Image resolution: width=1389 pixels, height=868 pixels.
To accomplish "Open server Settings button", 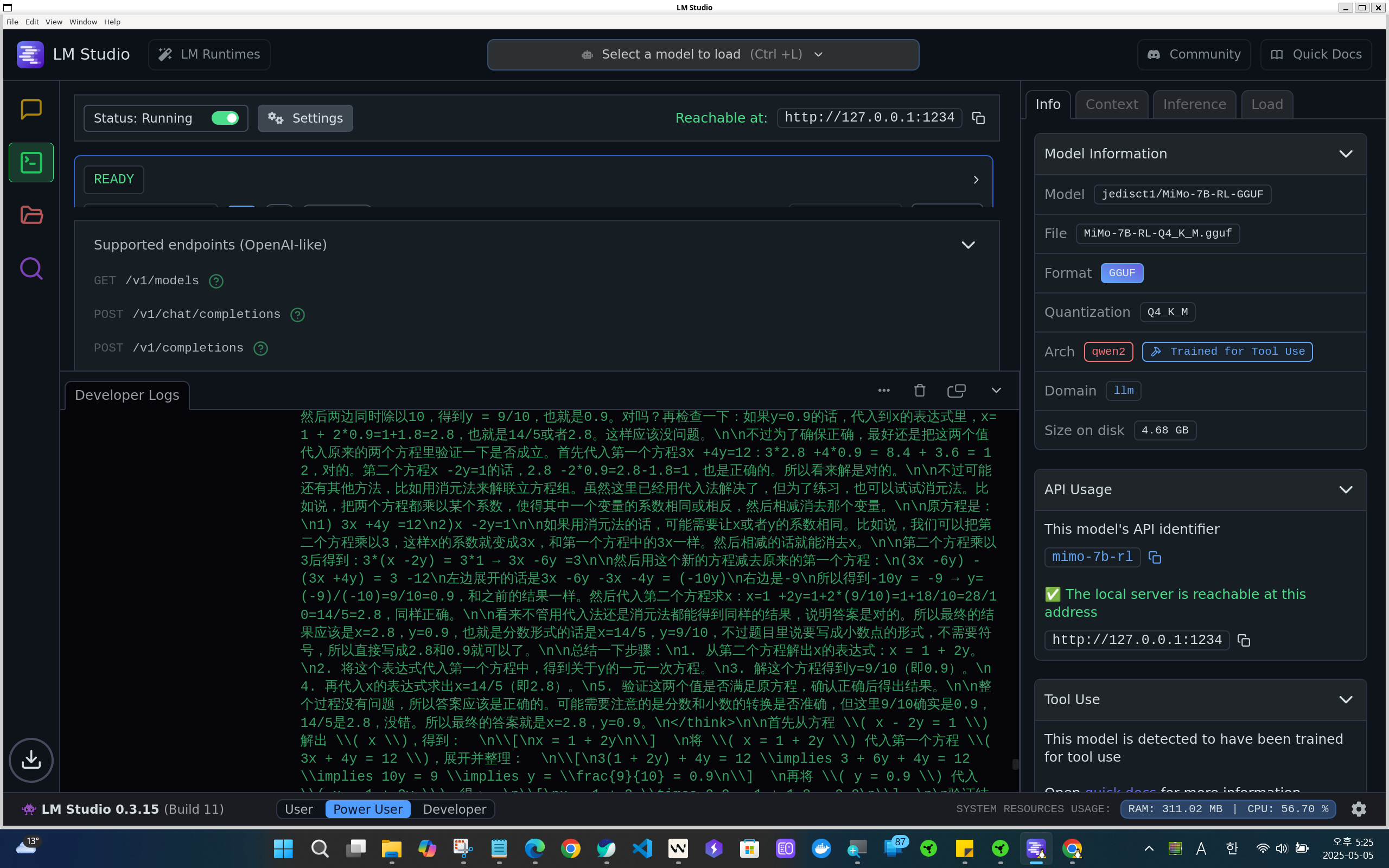I will click(x=305, y=118).
